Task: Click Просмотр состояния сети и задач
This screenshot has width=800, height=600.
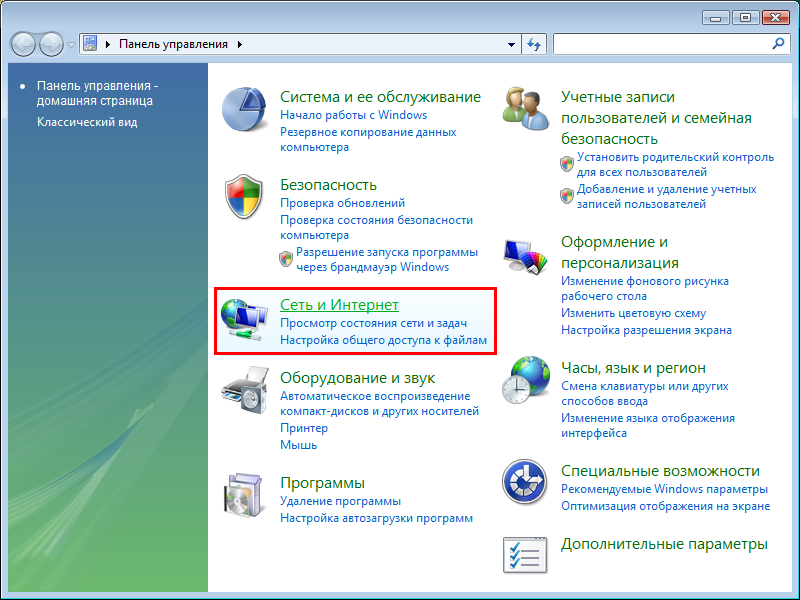Action: (x=373, y=323)
